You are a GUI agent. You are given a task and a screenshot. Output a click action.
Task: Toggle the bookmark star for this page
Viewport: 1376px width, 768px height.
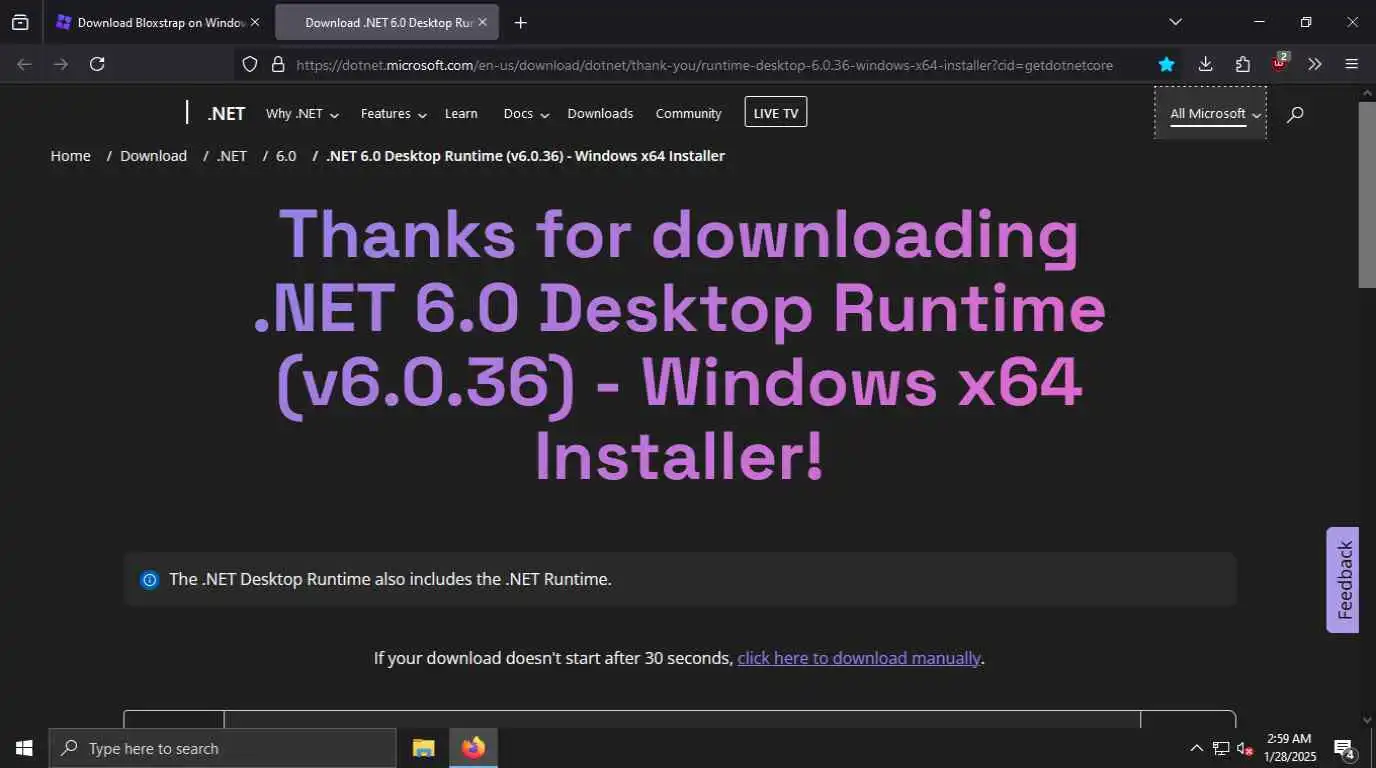pos(1166,64)
